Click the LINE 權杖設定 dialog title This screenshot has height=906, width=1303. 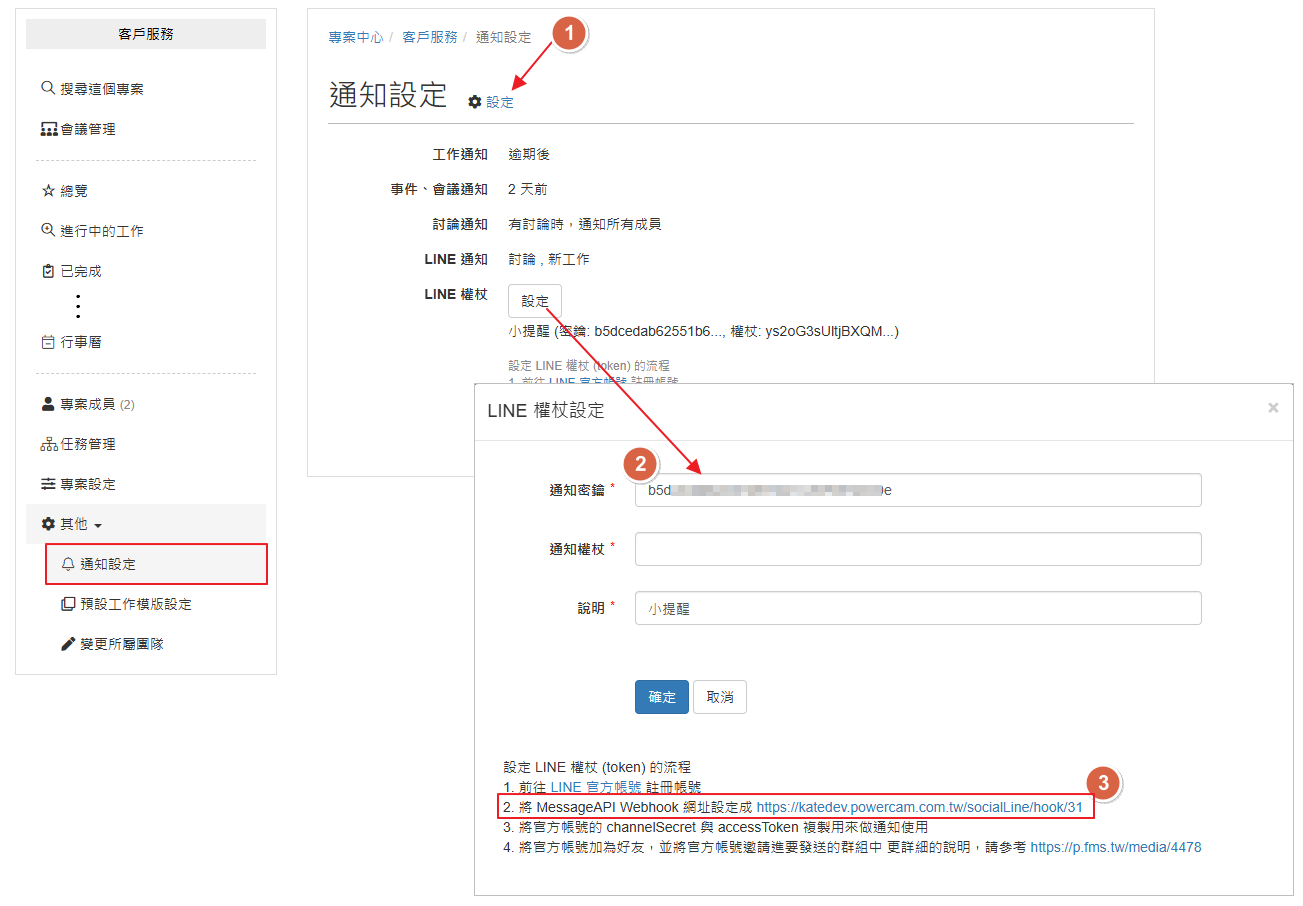546,410
